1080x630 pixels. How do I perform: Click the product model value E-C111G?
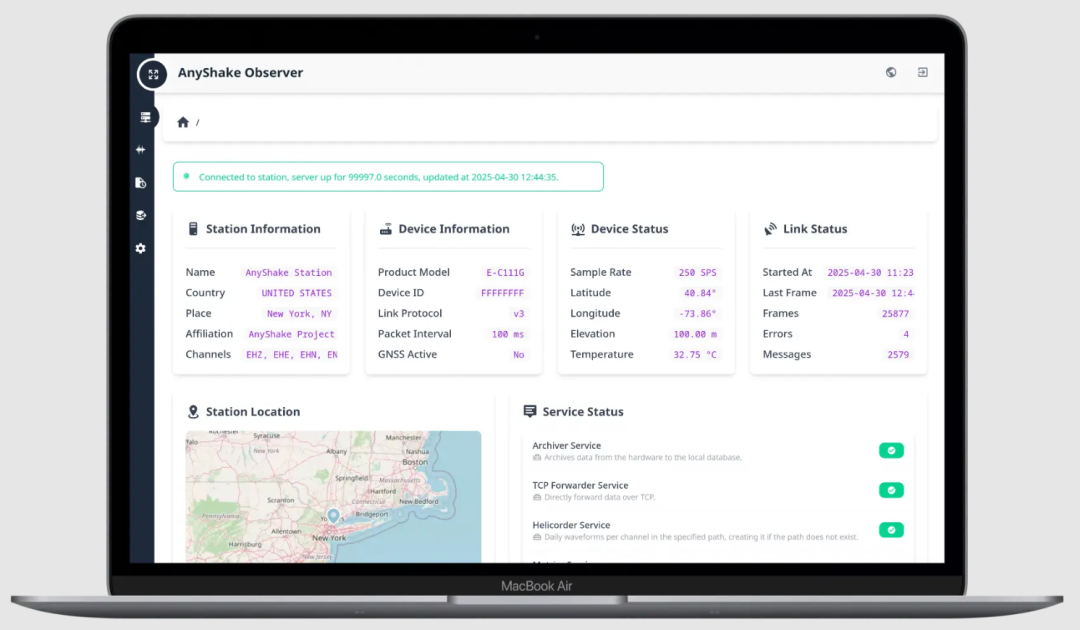click(x=505, y=273)
